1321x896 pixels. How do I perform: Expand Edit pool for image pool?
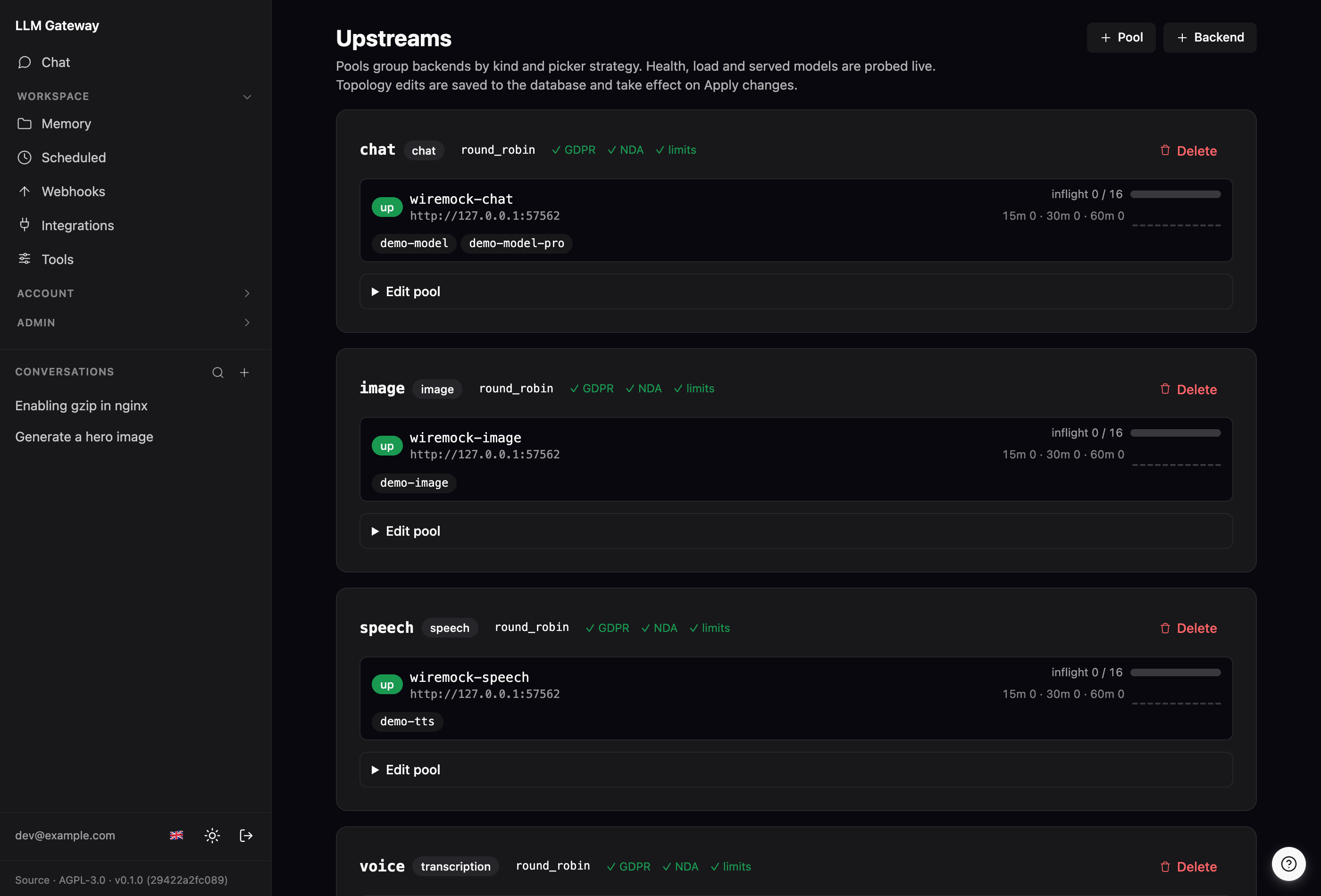pos(796,531)
